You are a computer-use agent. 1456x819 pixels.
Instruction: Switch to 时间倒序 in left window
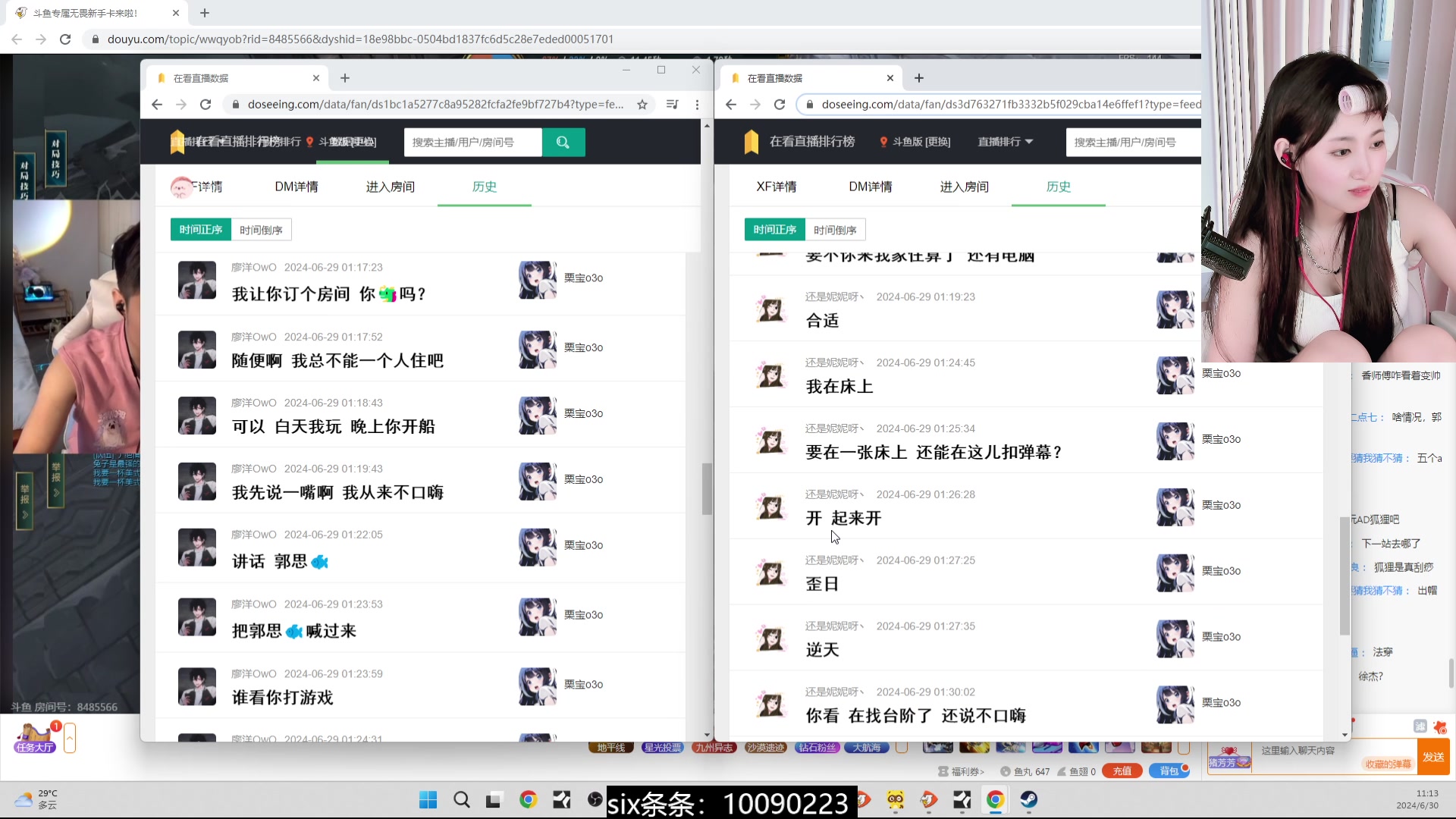click(x=261, y=230)
